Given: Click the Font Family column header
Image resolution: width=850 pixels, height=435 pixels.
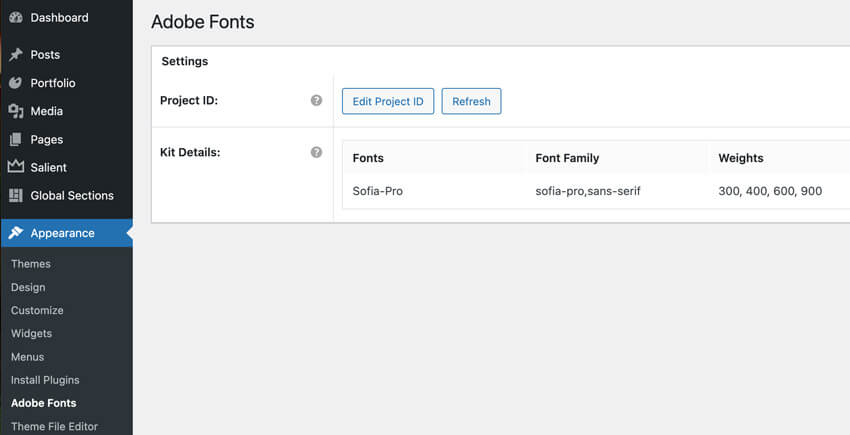Looking at the screenshot, I should coord(567,158).
